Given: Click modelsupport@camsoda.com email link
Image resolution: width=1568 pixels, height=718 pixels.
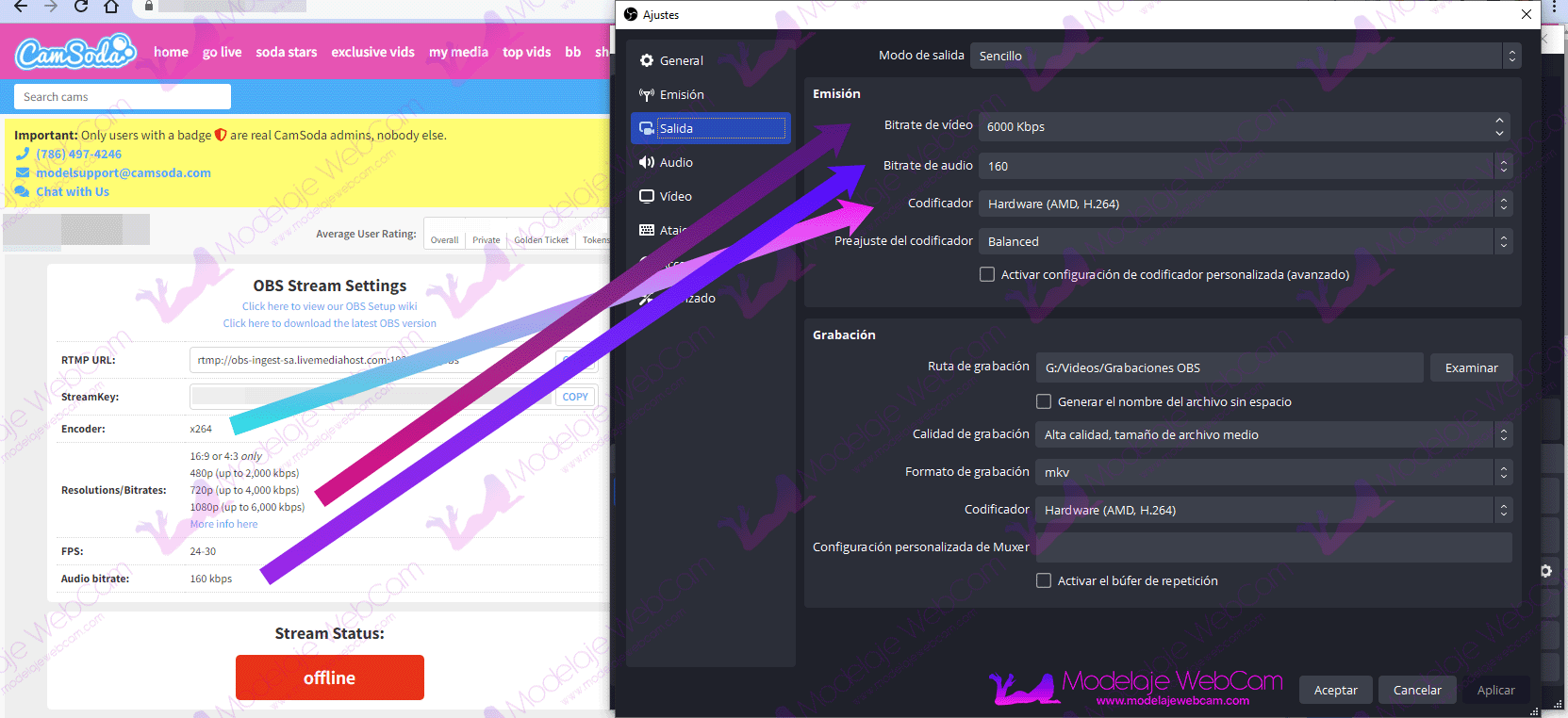Looking at the screenshot, I should pos(124,172).
